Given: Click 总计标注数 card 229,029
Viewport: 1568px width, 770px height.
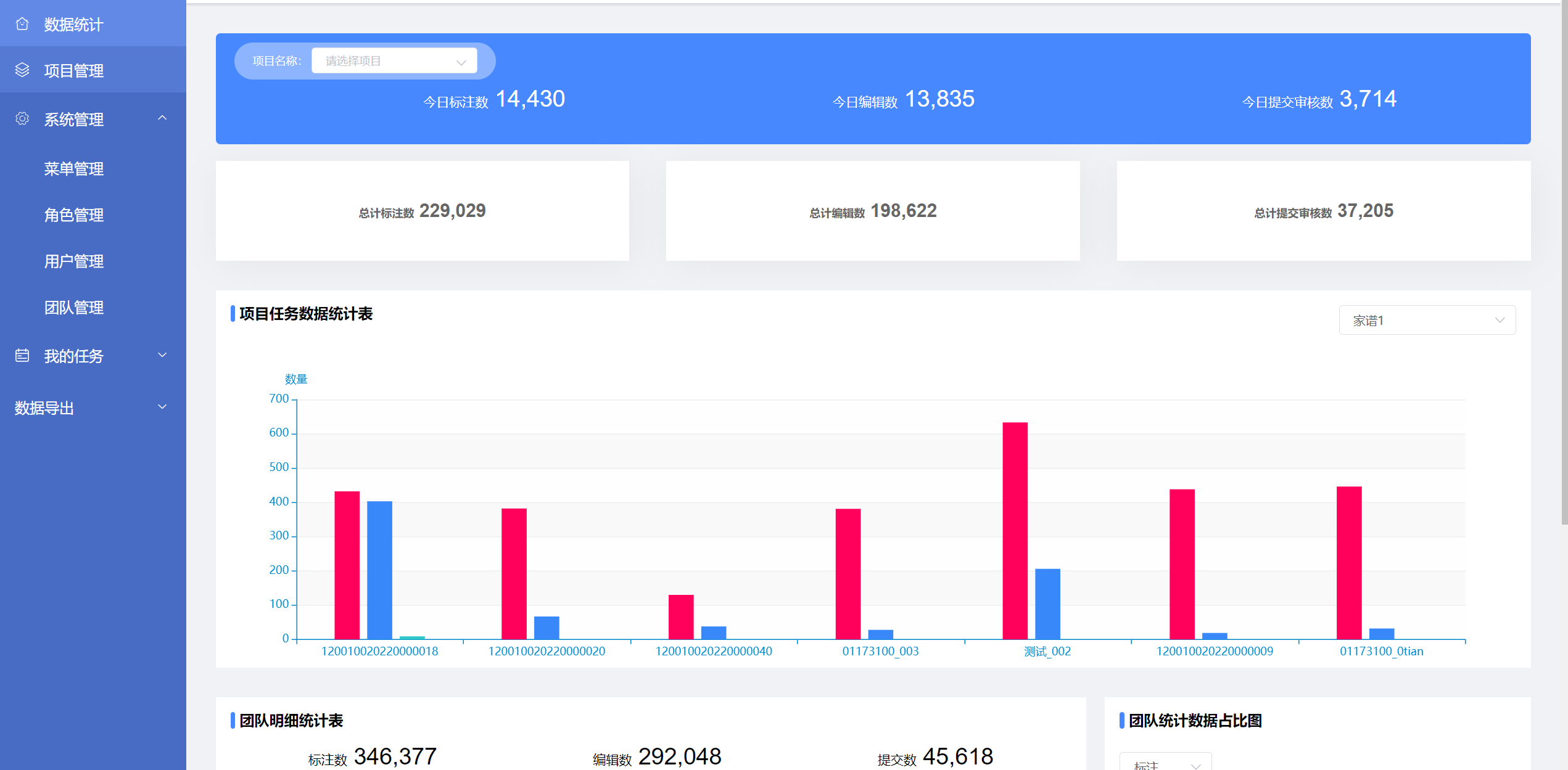Looking at the screenshot, I should (x=423, y=211).
